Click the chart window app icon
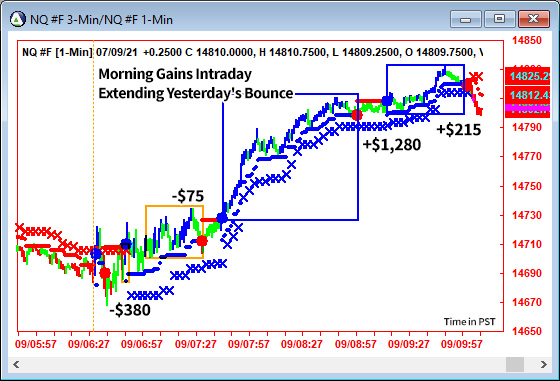 [18, 19]
